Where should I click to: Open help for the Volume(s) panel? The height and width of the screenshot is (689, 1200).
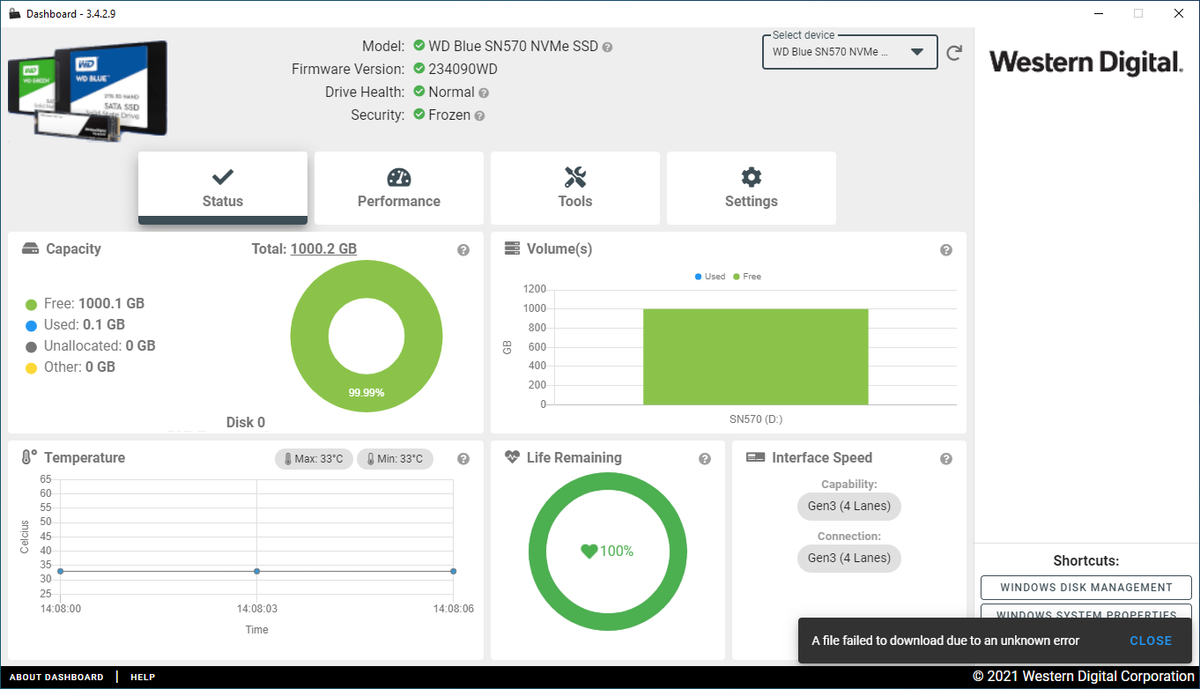(946, 250)
